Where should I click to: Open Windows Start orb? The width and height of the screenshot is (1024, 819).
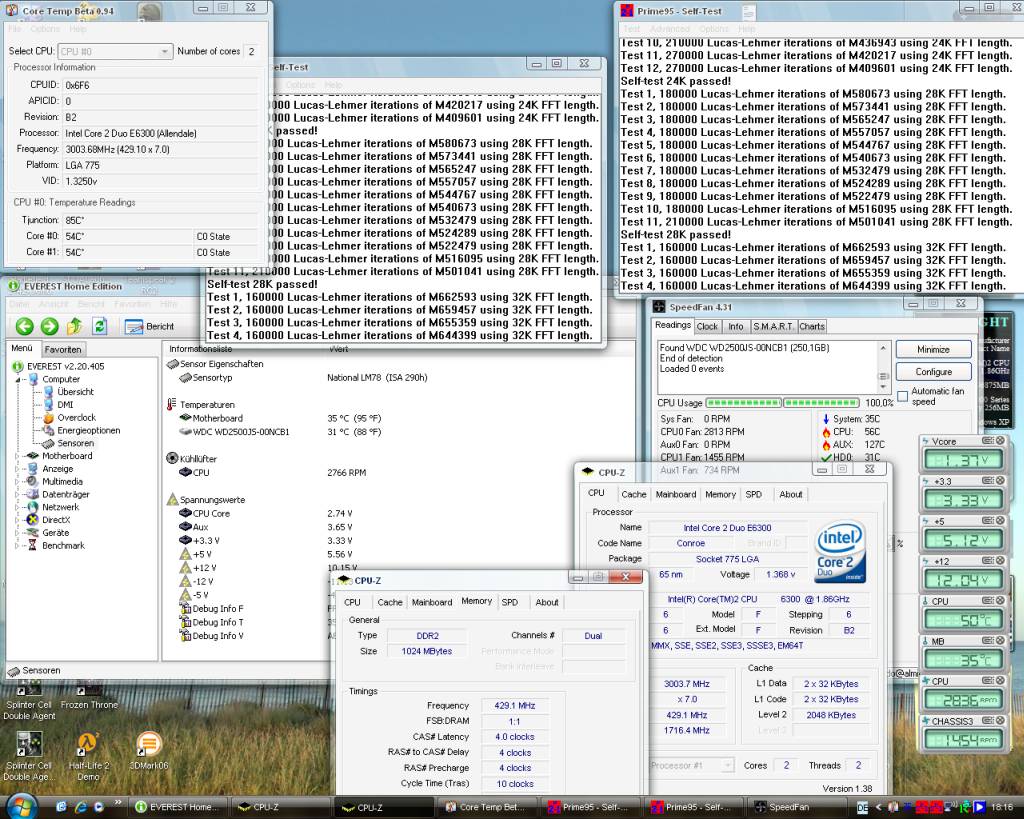click(x=21, y=806)
